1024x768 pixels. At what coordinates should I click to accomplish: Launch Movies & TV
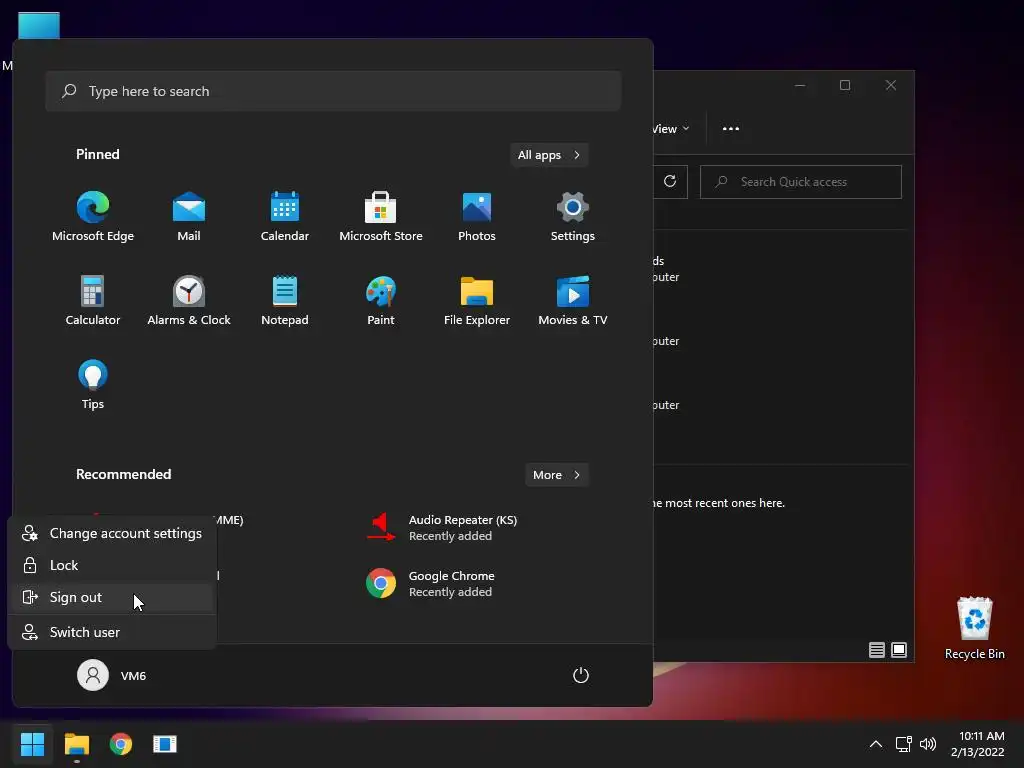coord(573,300)
